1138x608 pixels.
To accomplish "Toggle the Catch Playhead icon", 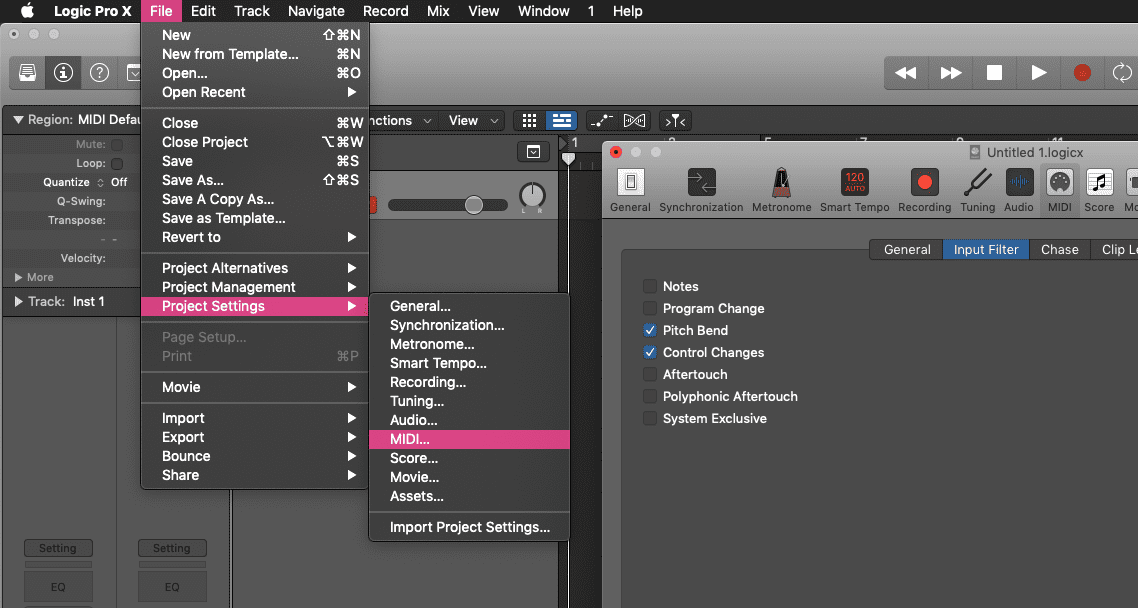I will [x=675, y=120].
